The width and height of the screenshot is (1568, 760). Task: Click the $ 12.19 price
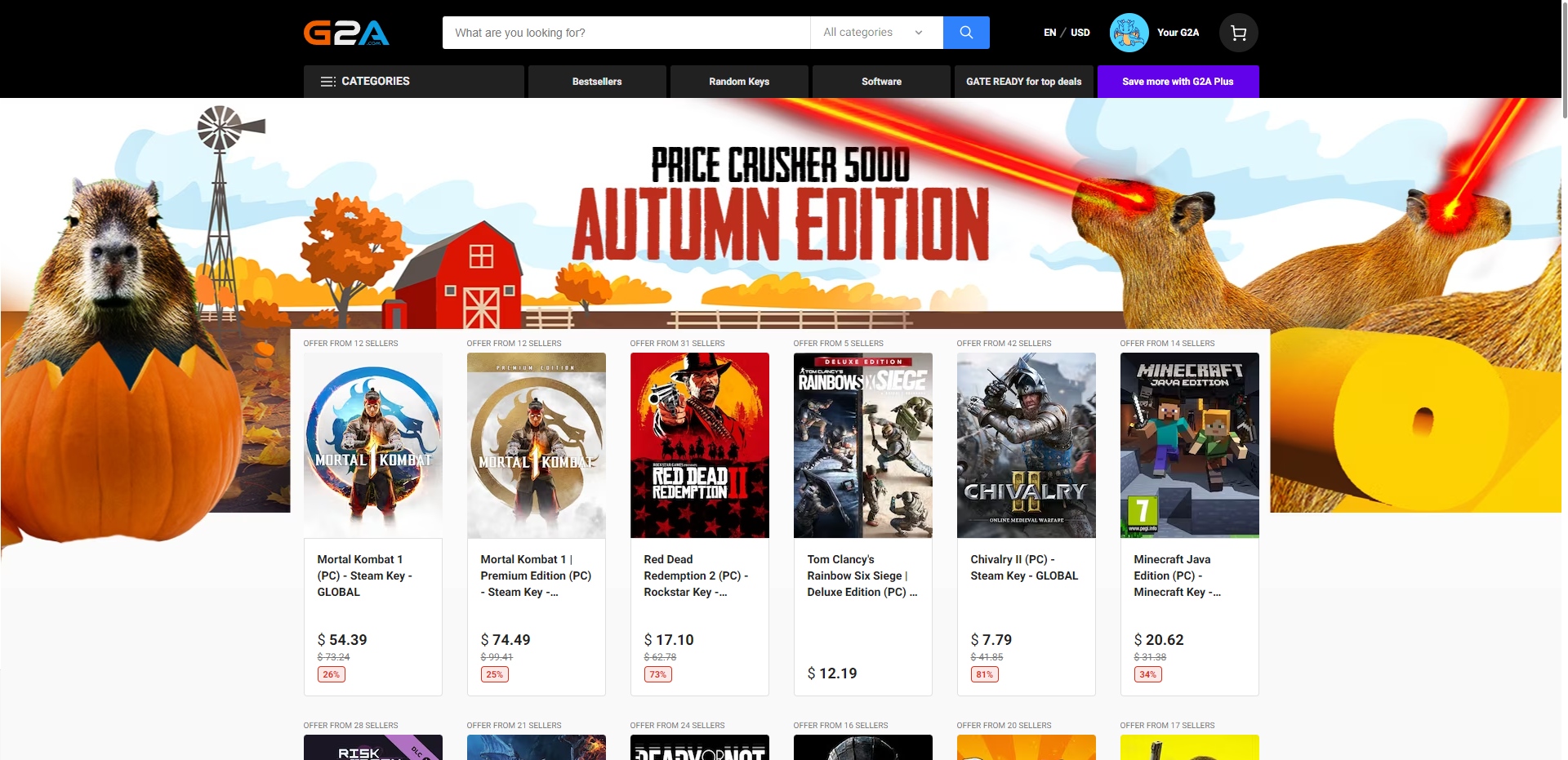click(832, 673)
